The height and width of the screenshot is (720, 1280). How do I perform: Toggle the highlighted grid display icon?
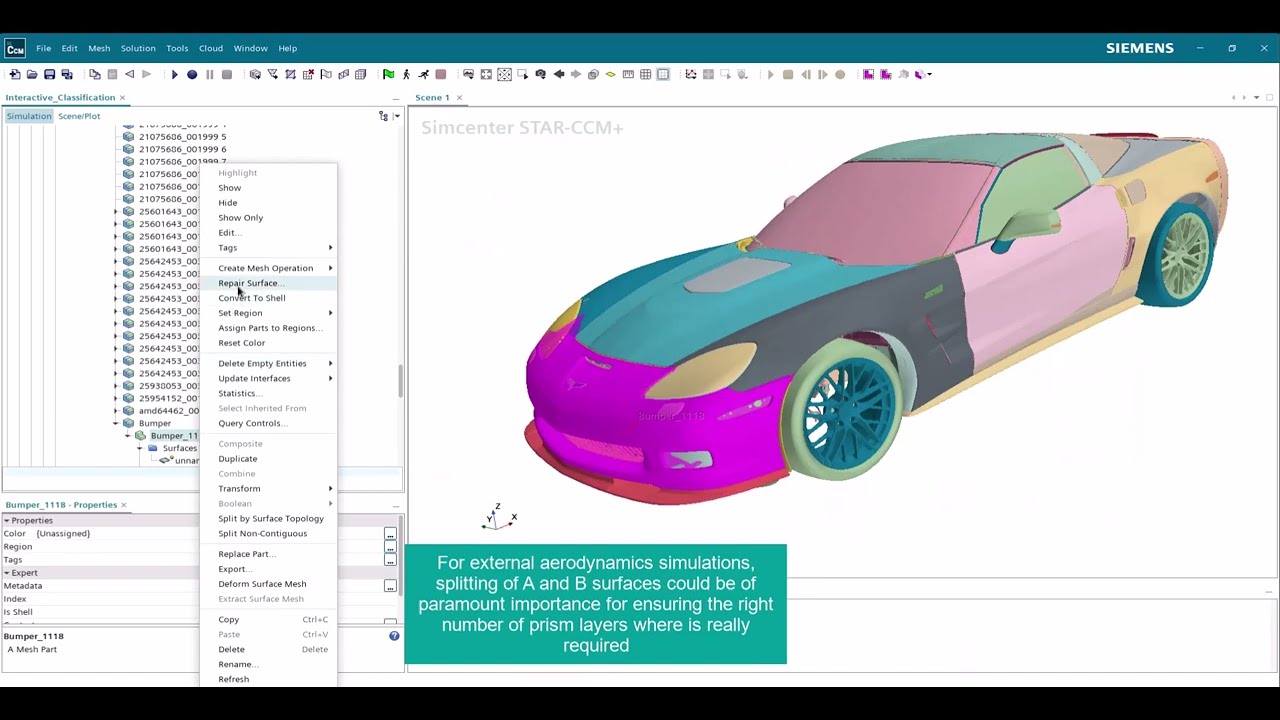[x=663, y=74]
